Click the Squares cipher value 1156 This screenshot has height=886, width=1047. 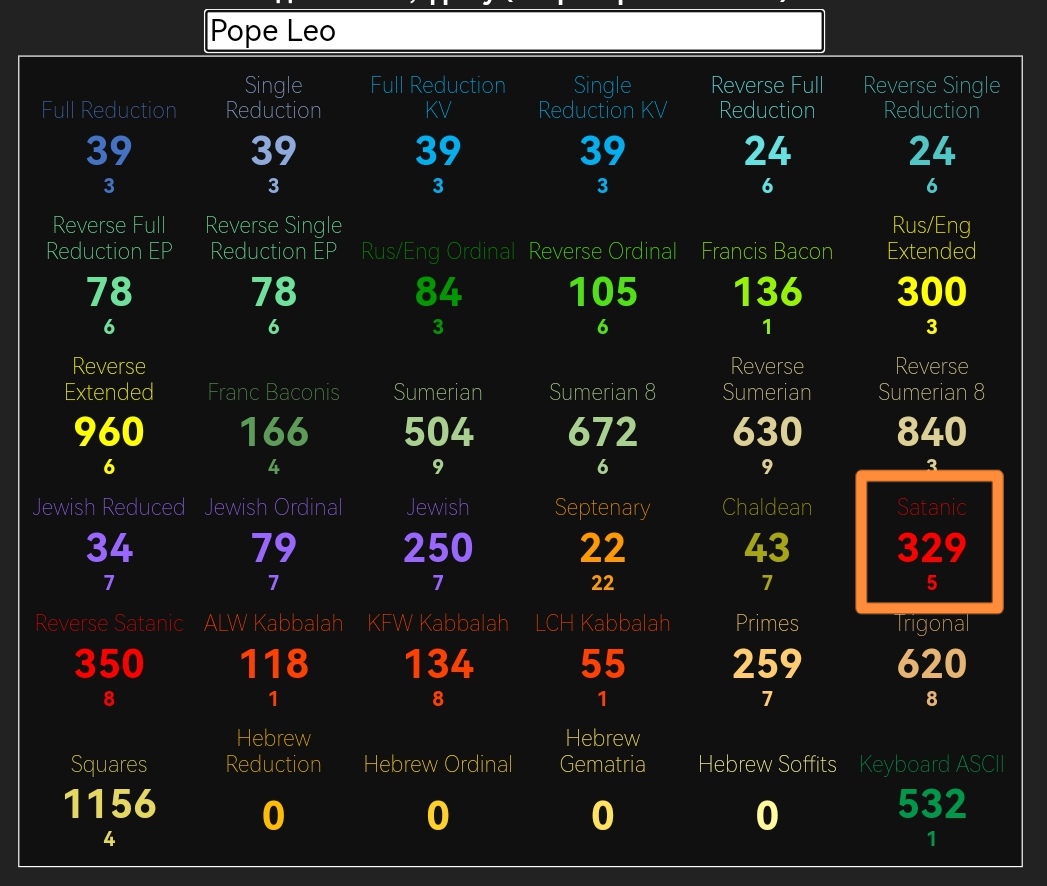click(109, 804)
